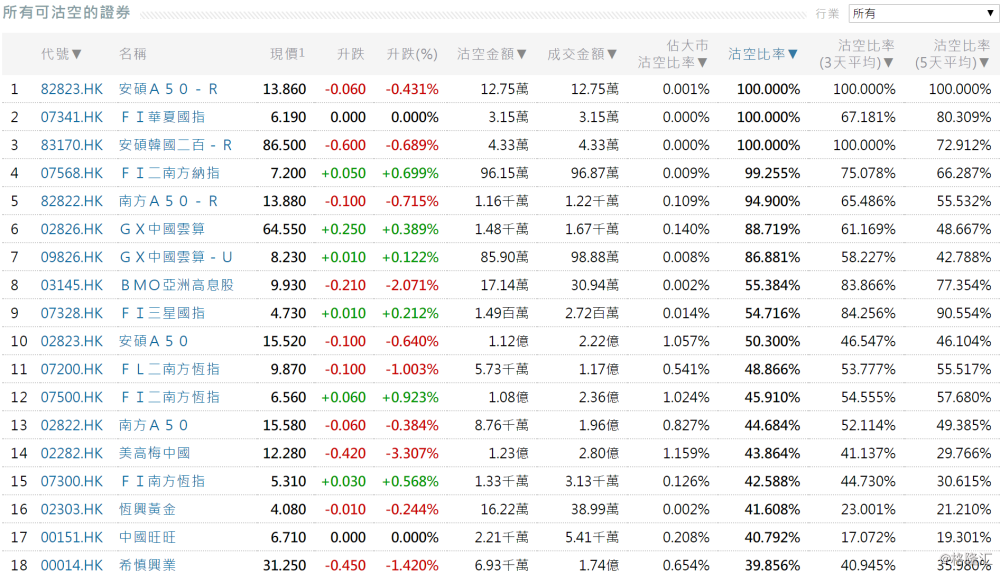Open stock code 82823.HK link
Screen dimensions: 1000x573
(x=71, y=89)
